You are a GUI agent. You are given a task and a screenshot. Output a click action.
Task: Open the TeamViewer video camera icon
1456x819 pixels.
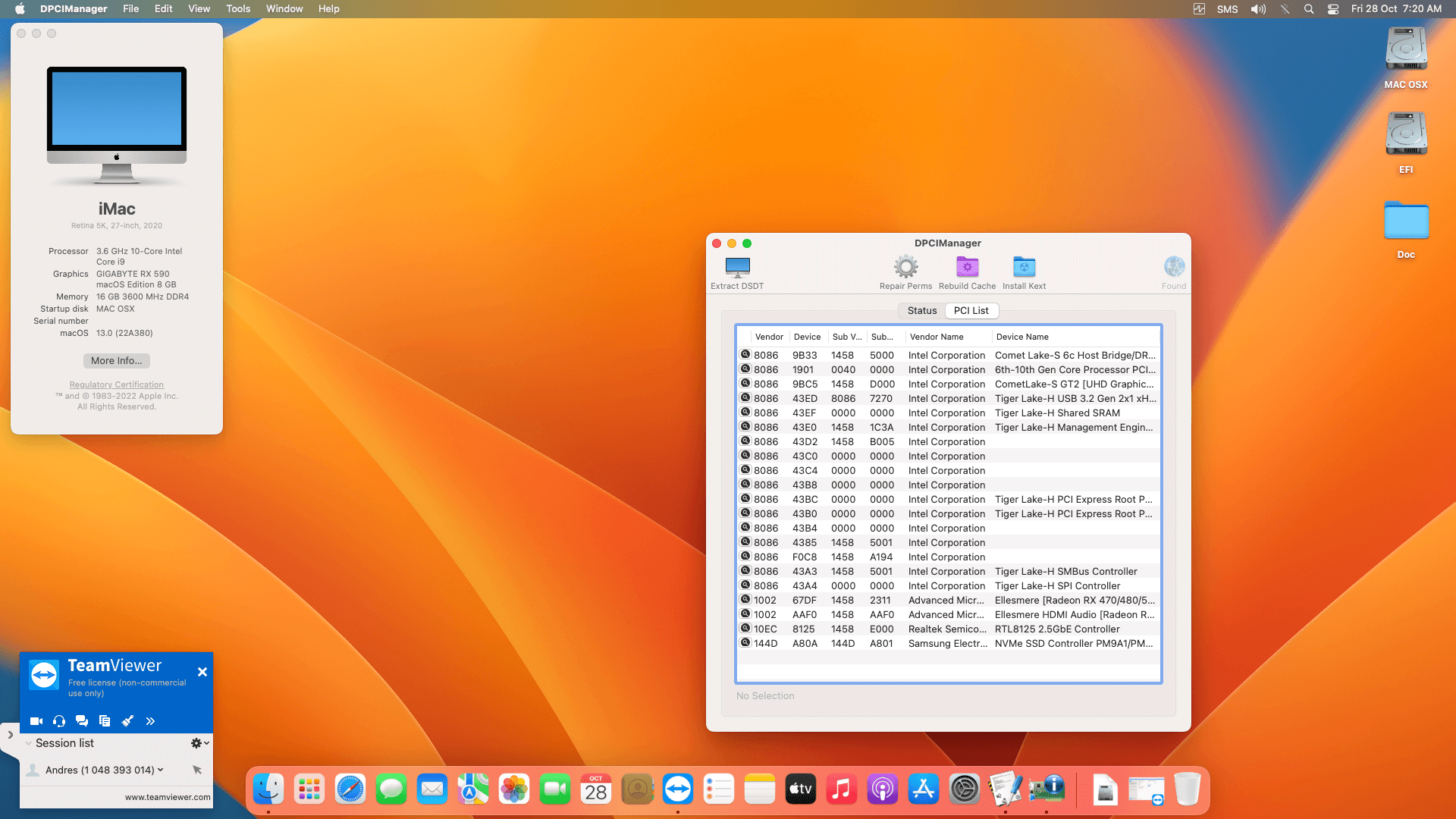tap(36, 721)
